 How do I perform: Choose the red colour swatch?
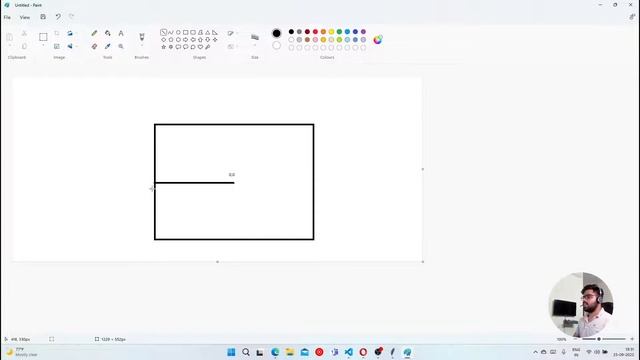click(x=315, y=32)
